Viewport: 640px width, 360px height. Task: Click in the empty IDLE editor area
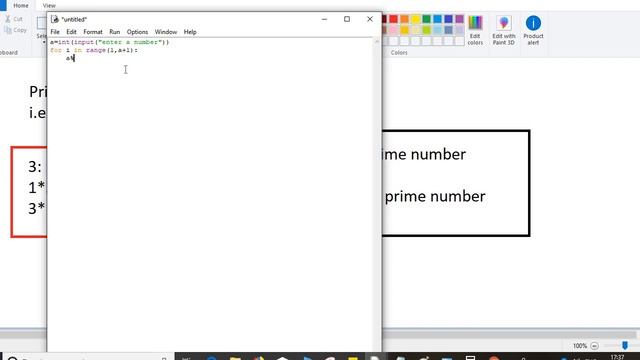point(211,204)
